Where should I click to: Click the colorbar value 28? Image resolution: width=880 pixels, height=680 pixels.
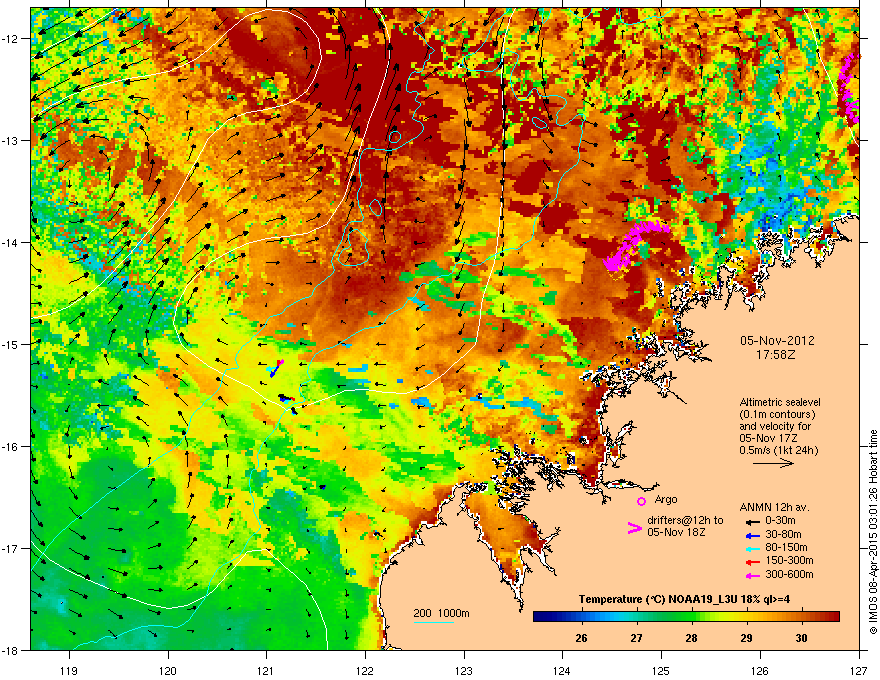pos(691,638)
